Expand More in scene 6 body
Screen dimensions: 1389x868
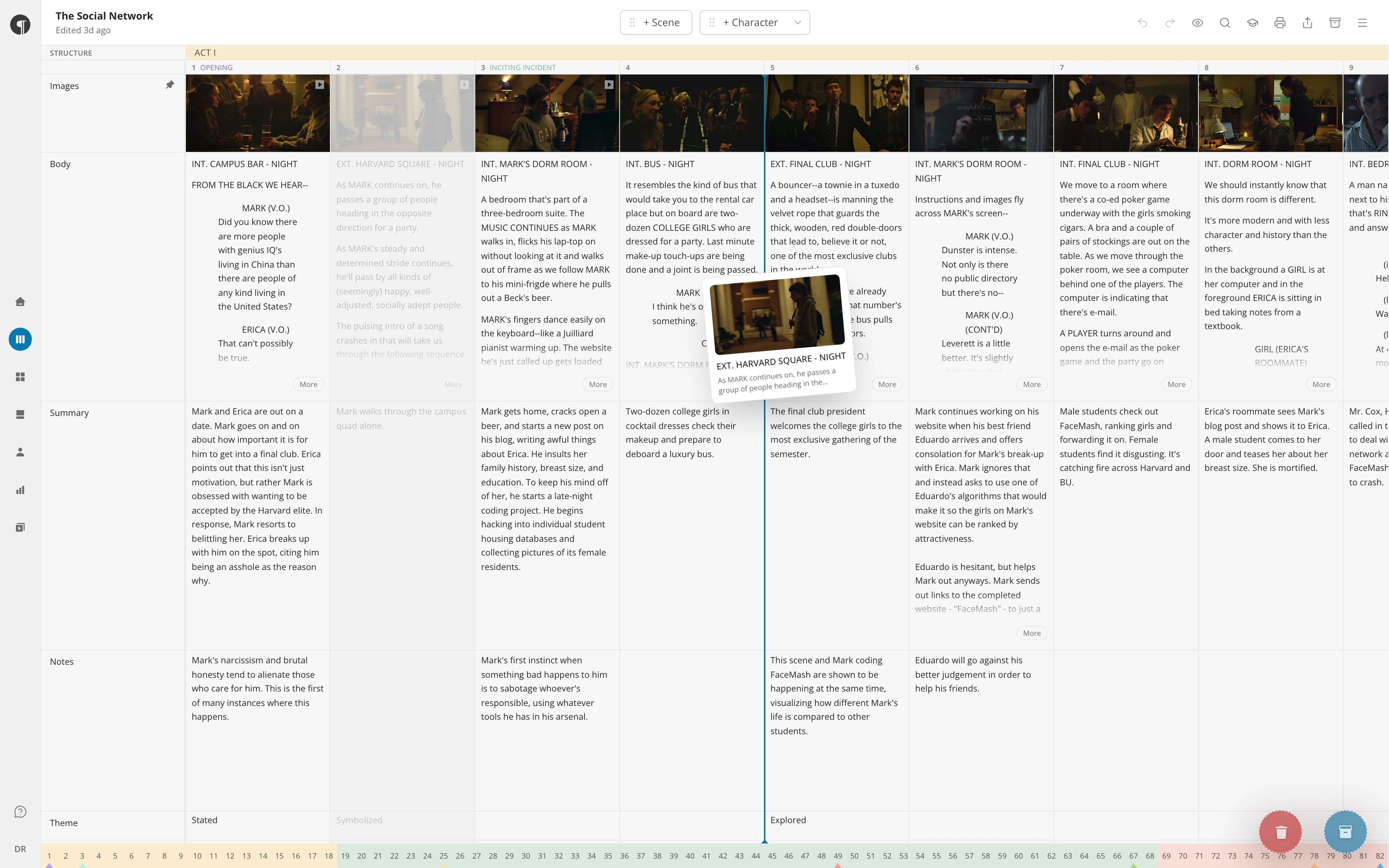(1031, 384)
